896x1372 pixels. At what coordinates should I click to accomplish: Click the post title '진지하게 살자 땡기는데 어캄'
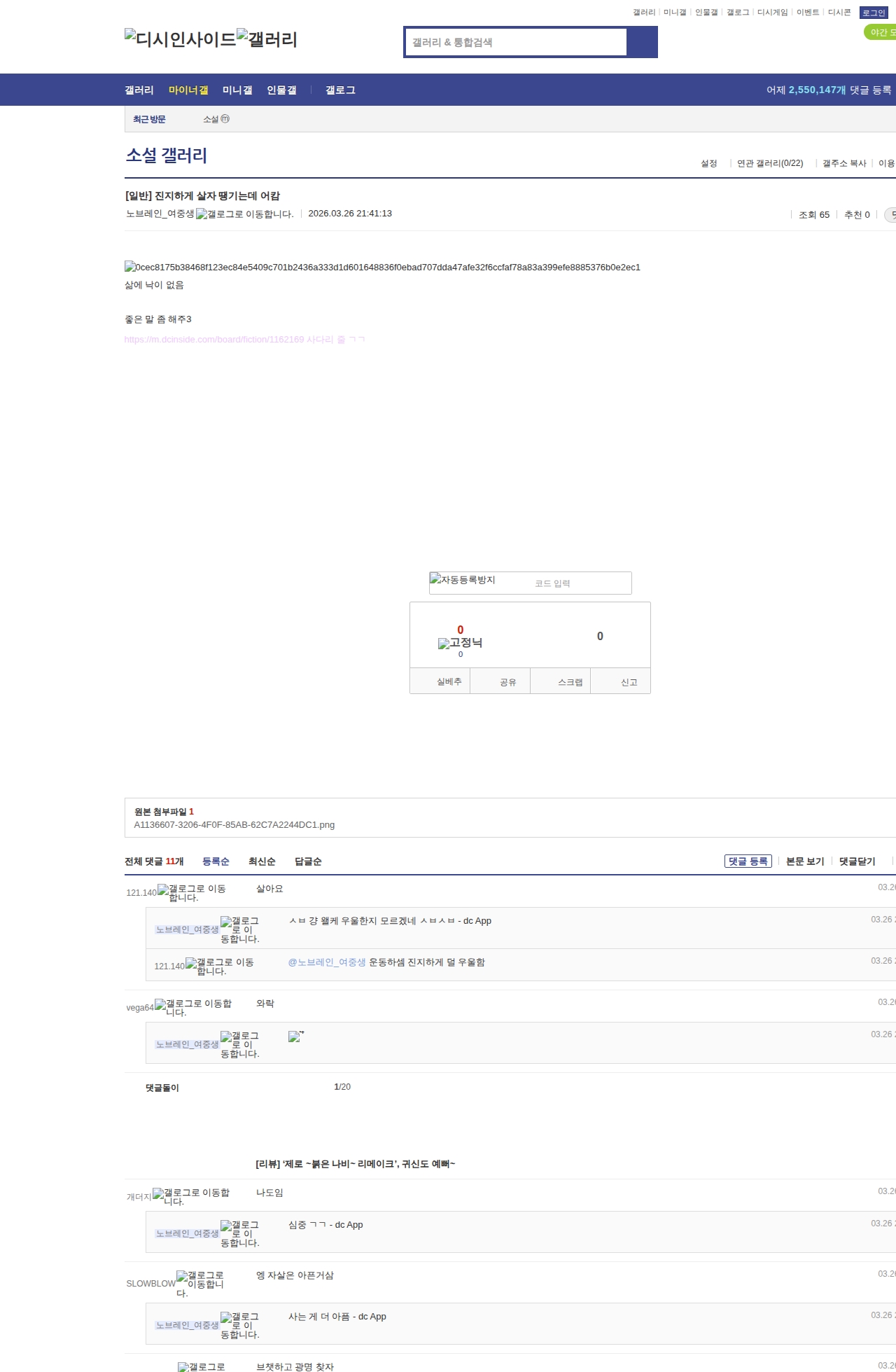click(202, 196)
